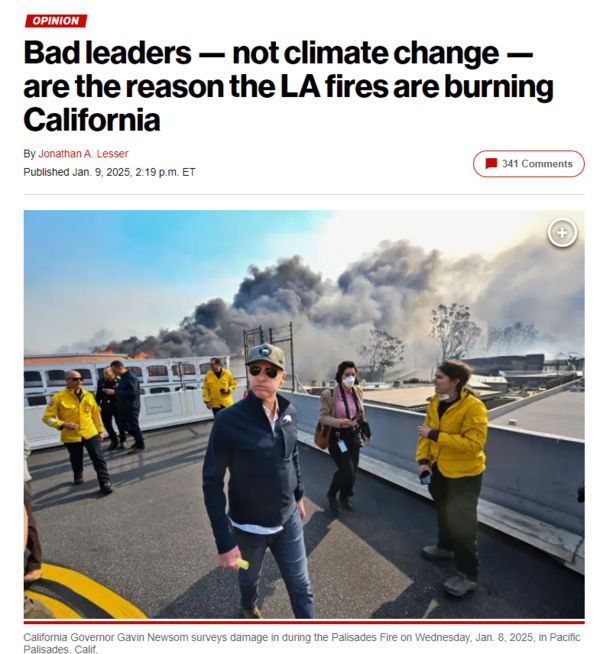
Task: Click the photo caption about Gavin Newsom
Action: (x=301, y=642)
